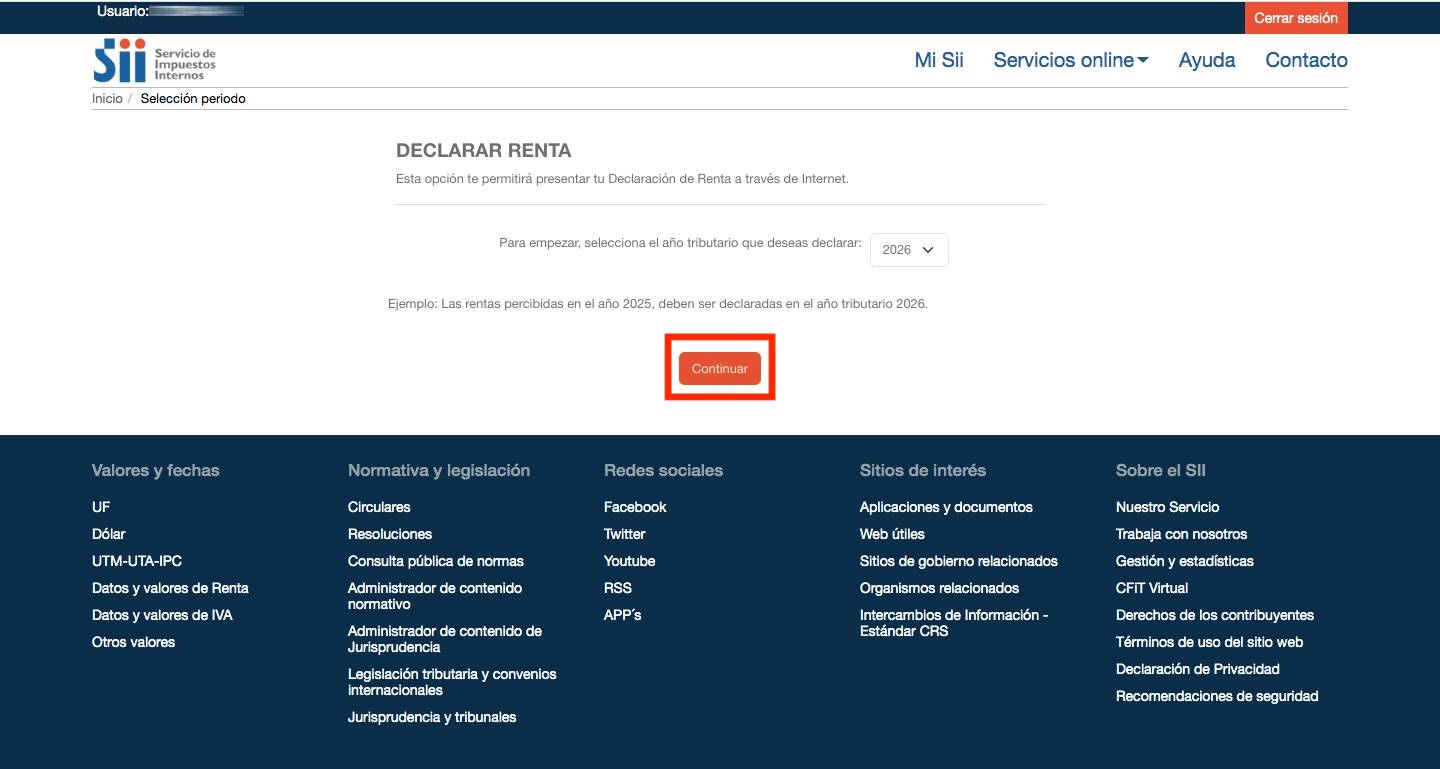View Jurisprudencia y tribunales link
This screenshot has width=1440, height=769.
point(432,717)
